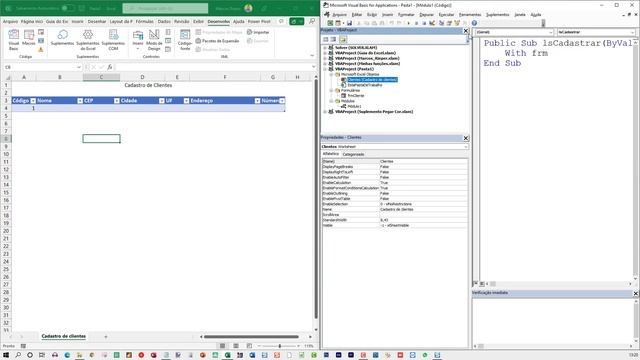Switch to Categorizado tab in Properties
Image resolution: width=640 pixels, height=360 pixels.
click(353, 154)
